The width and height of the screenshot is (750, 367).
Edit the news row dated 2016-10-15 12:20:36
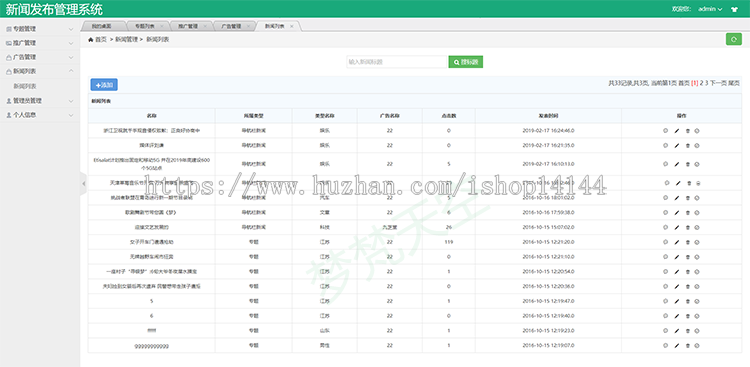676,287
